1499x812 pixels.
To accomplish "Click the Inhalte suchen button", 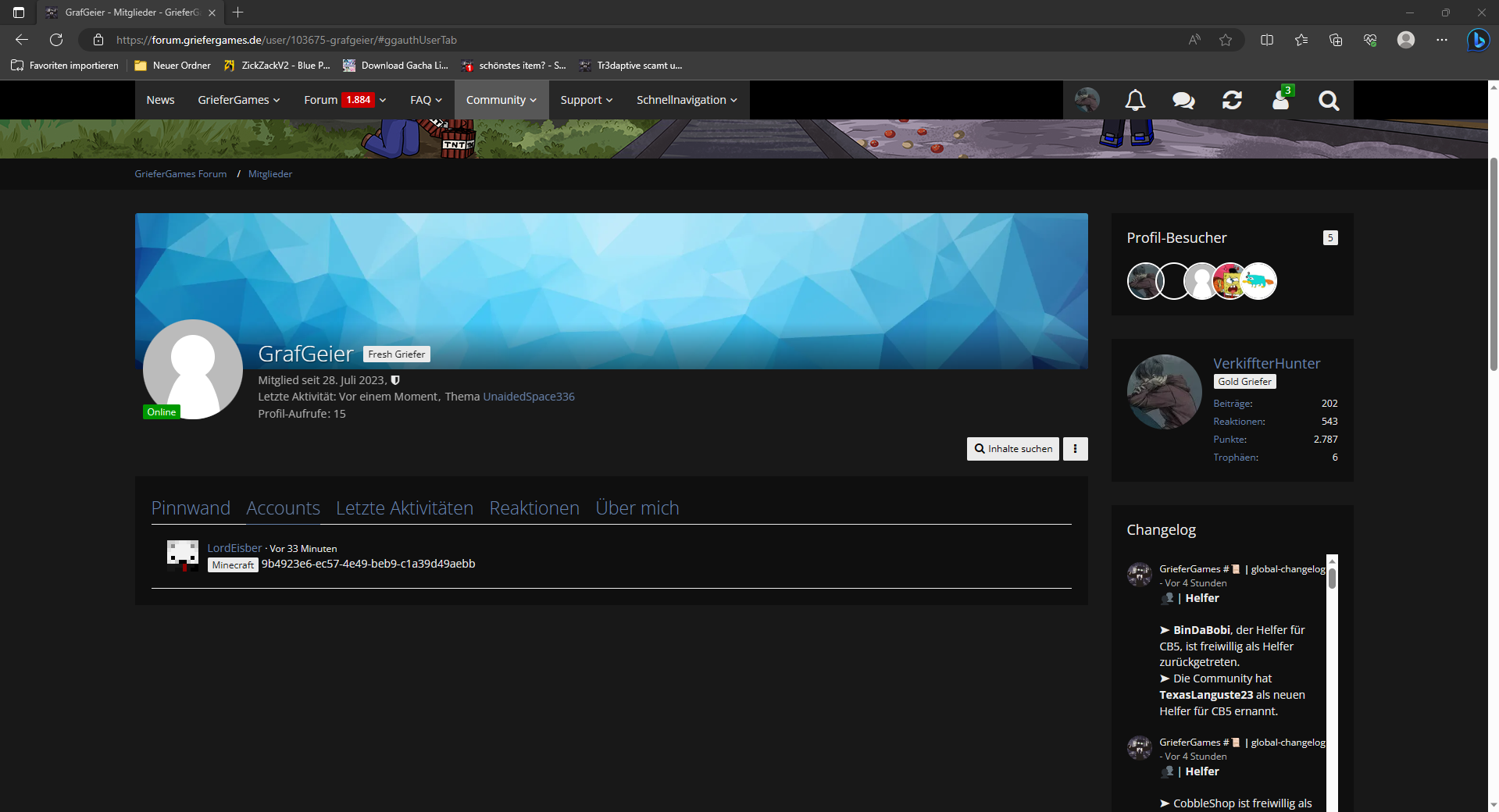I will [1013, 449].
